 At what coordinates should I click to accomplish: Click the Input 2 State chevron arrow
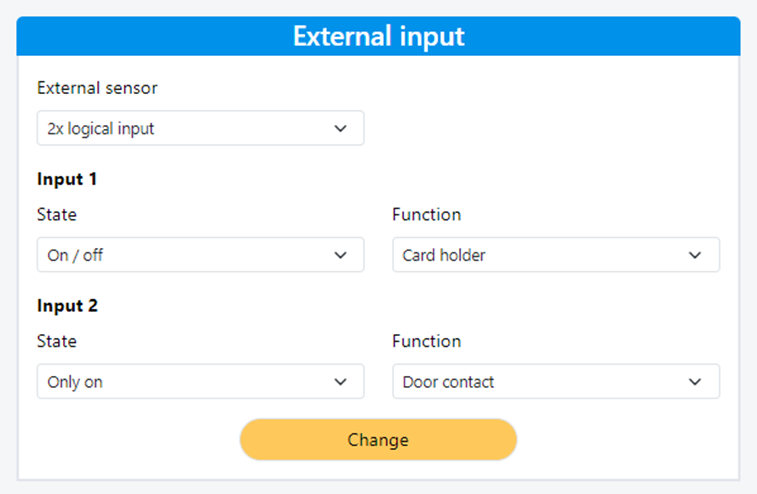point(340,382)
